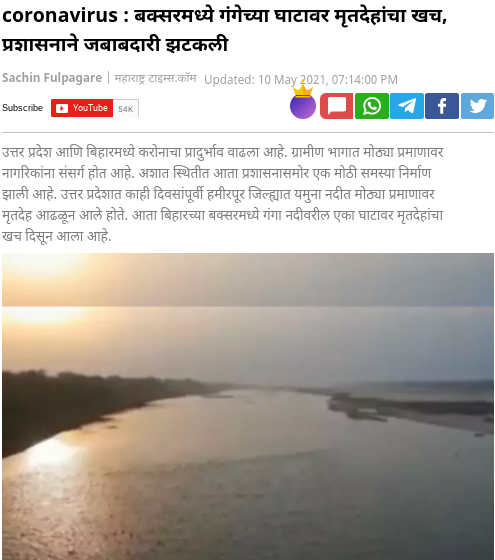The width and height of the screenshot is (495, 560).
Task: Open author Sachin Fulpagare's profile link
Action: (52, 78)
